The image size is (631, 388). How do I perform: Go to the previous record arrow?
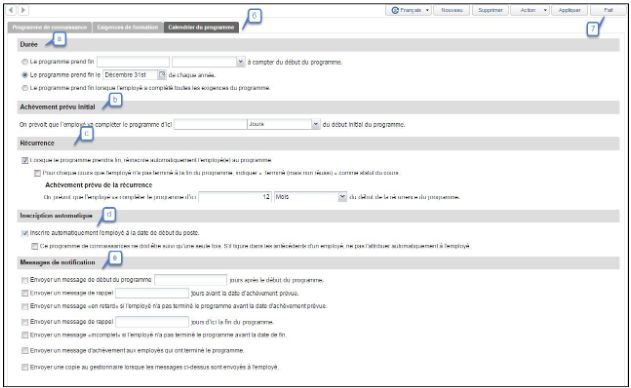tap(11, 10)
